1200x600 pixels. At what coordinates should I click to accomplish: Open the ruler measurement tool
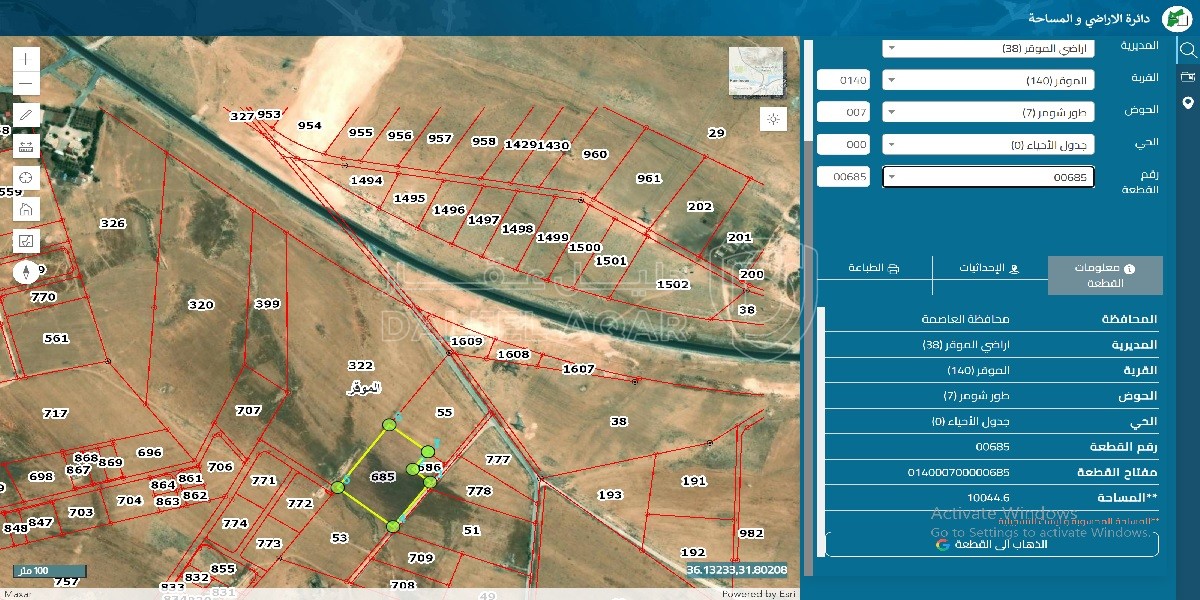pos(26,146)
